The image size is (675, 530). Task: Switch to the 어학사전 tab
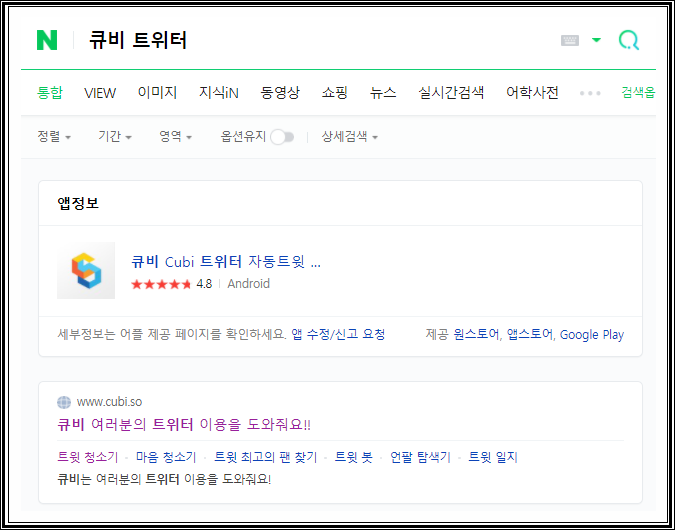tap(532, 93)
